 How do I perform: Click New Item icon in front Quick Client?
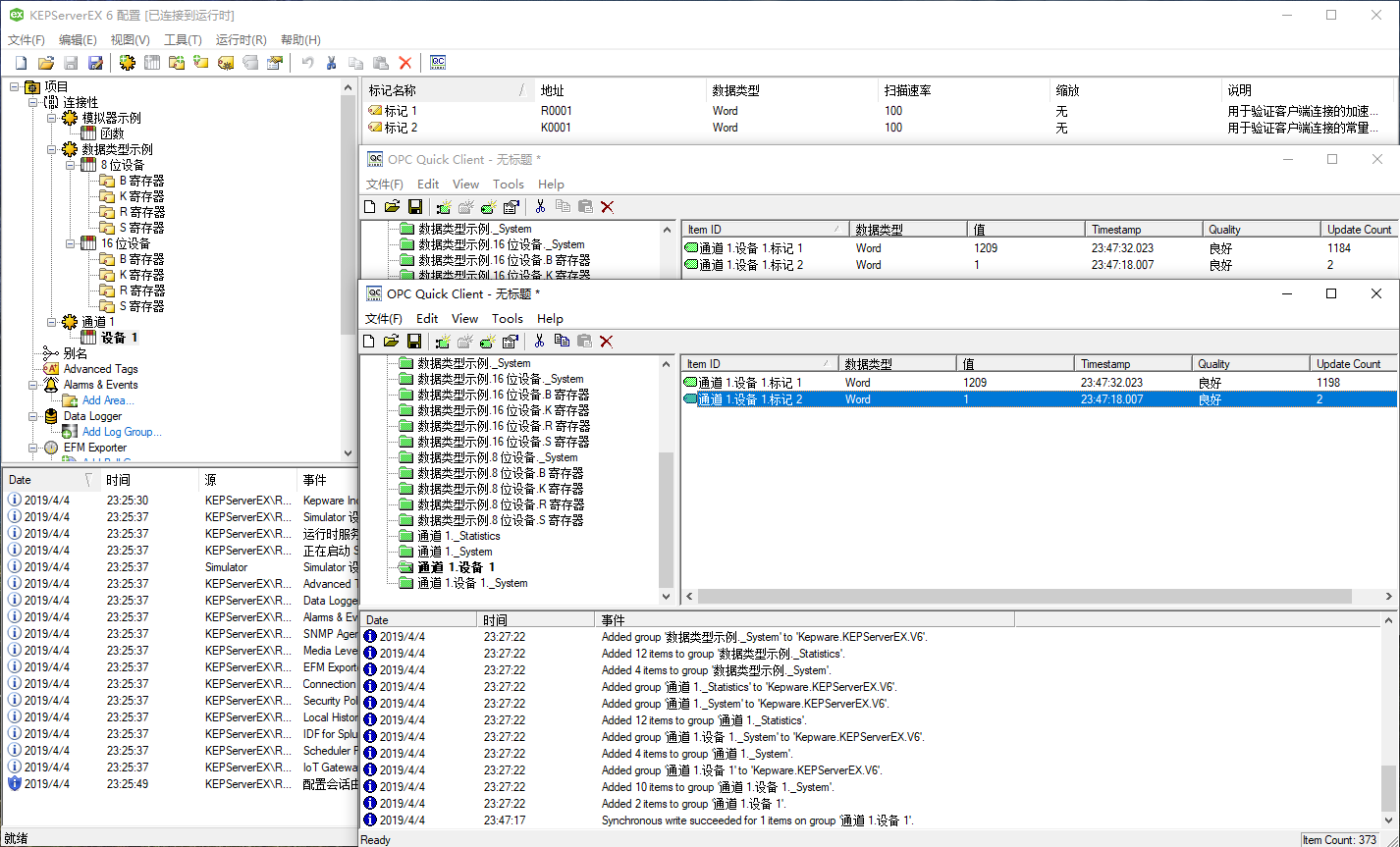point(488,342)
